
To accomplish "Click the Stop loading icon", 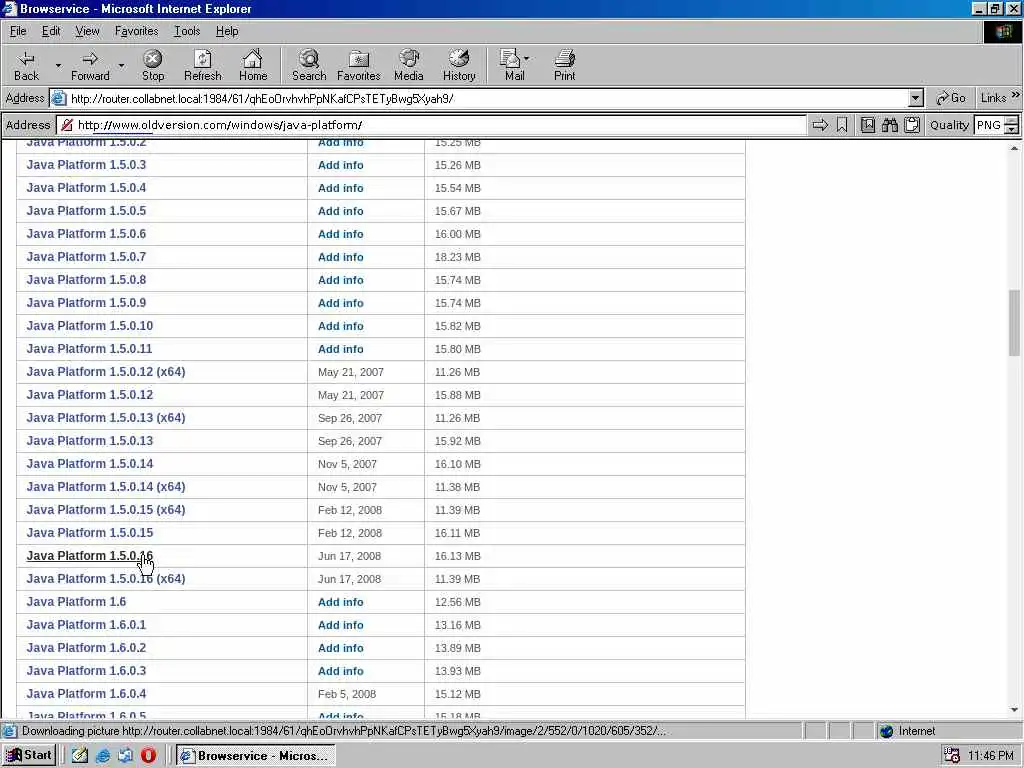I will 153,65.
